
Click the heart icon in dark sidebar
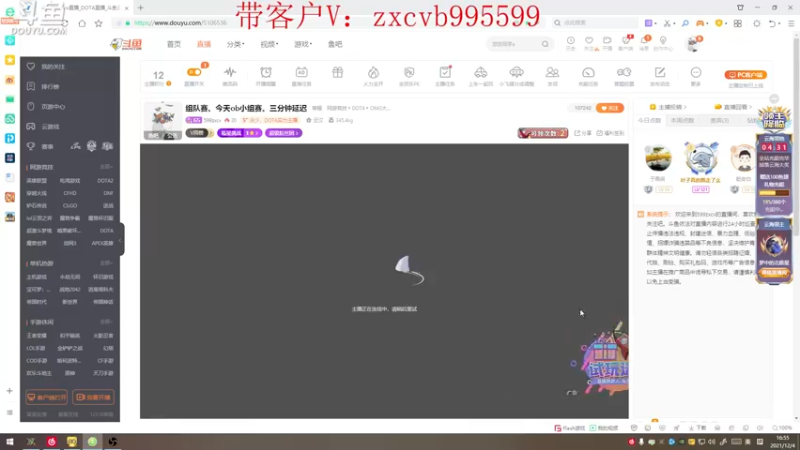coord(31,66)
